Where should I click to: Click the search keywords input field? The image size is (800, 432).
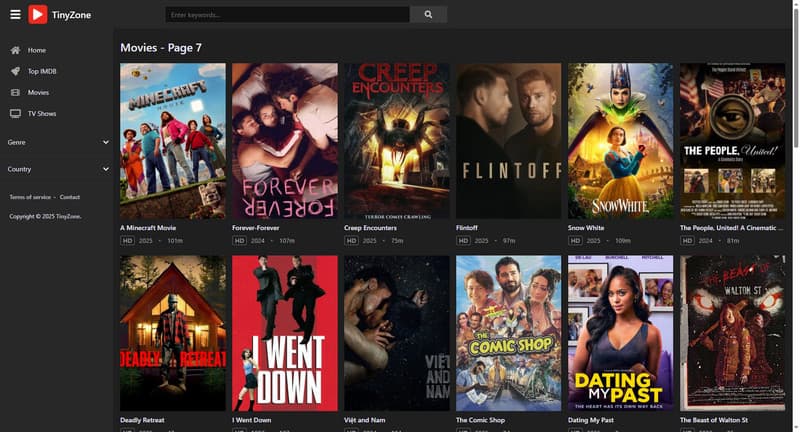coord(287,14)
